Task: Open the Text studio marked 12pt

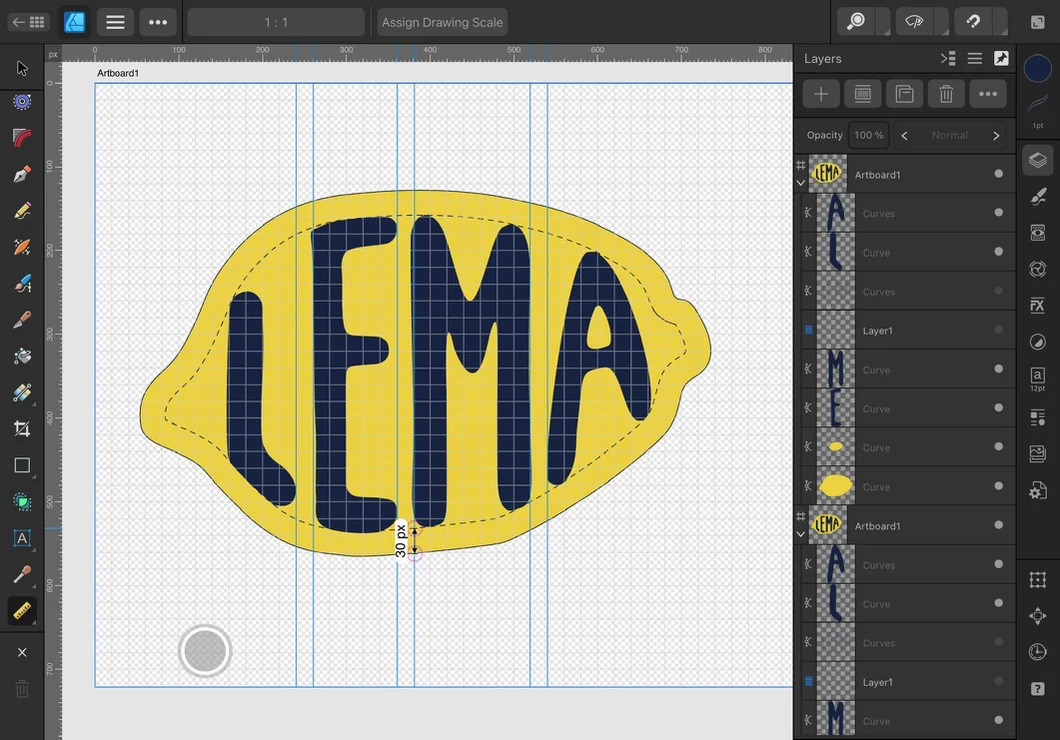Action: coord(1038,378)
